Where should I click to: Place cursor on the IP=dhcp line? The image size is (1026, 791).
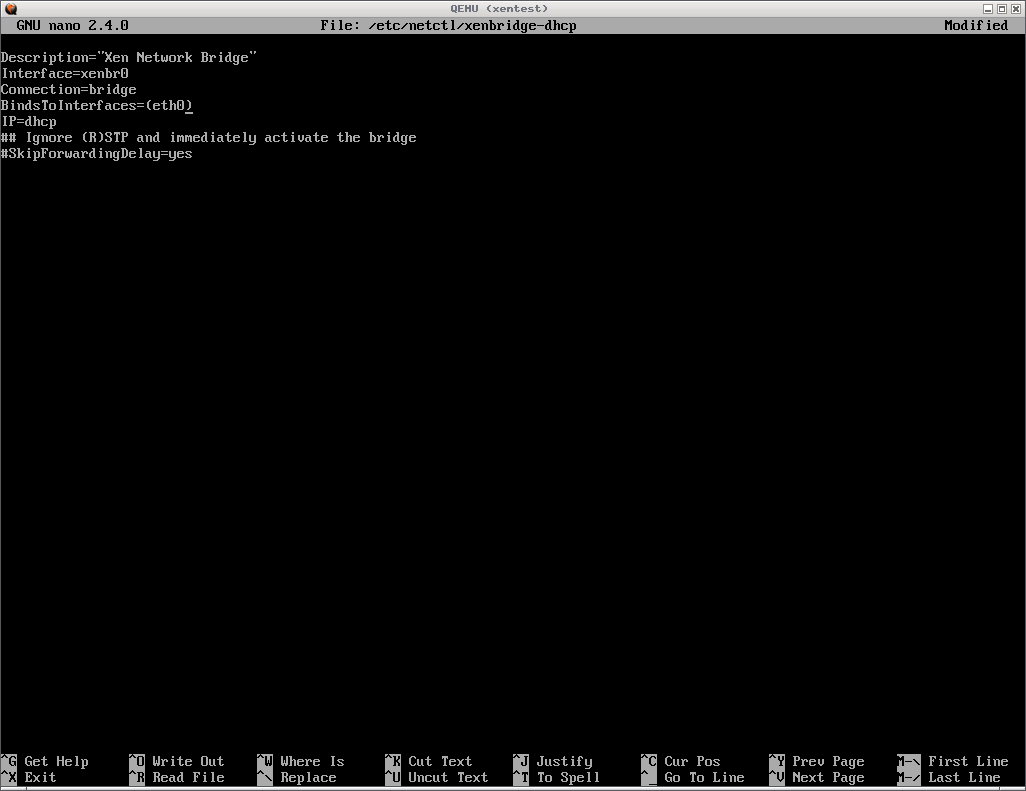tap(29, 121)
